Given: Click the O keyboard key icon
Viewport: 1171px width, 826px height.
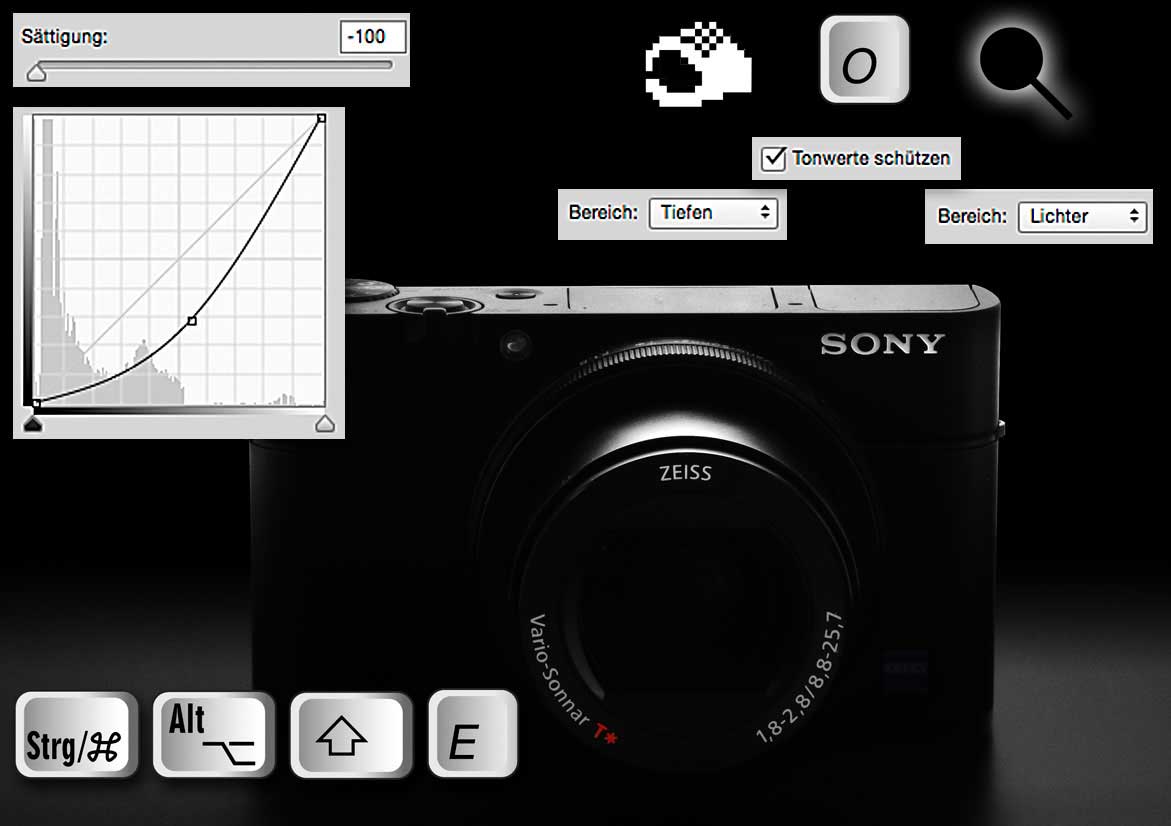Looking at the screenshot, I should tap(864, 60).
